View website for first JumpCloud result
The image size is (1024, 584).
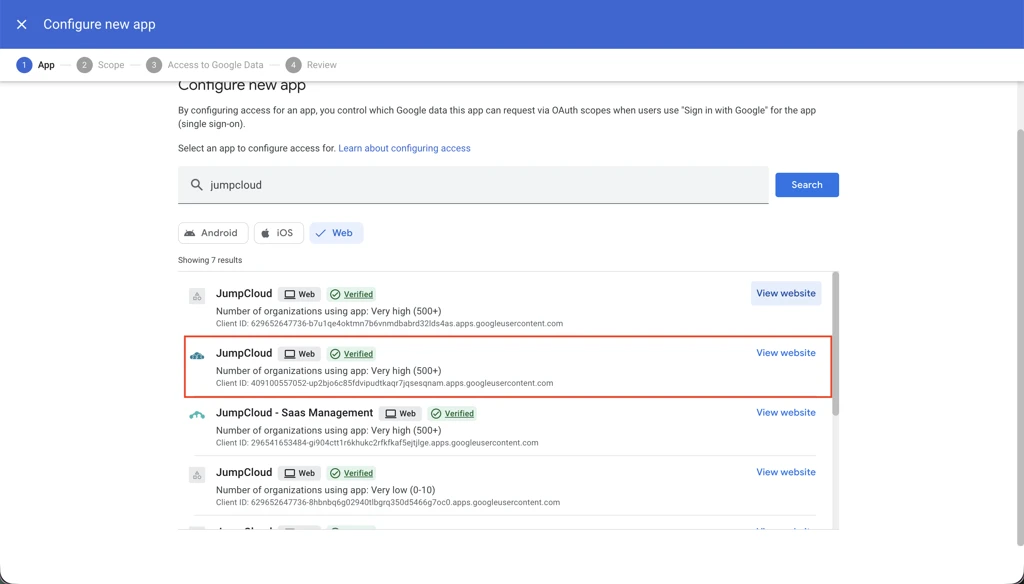click(786, 293)
